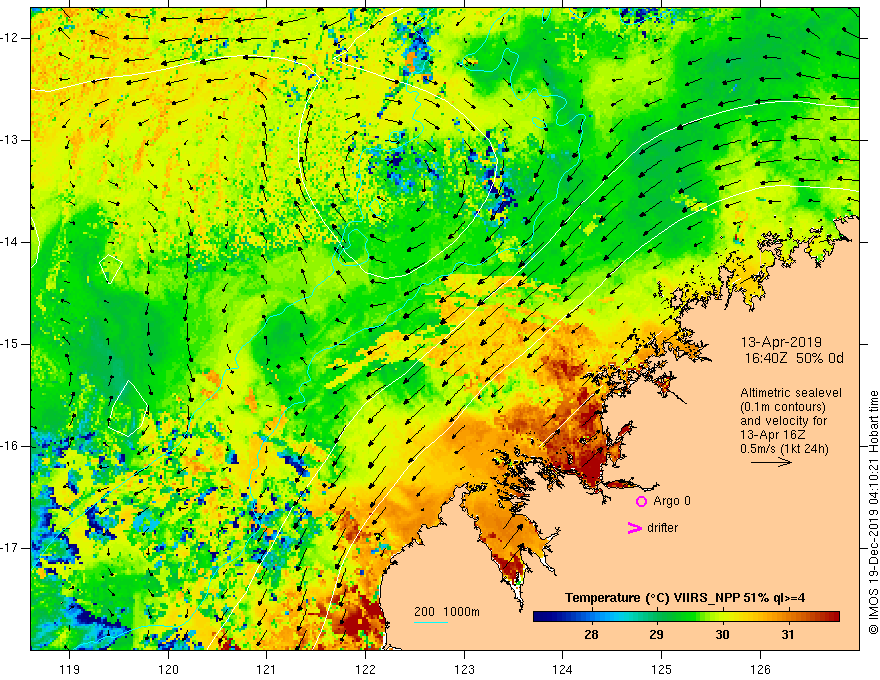The width and height of the screenshot is (880, 680).
Task: Click the '13-Apr 16Z' legend line
Action: click(x=773, y=435)
